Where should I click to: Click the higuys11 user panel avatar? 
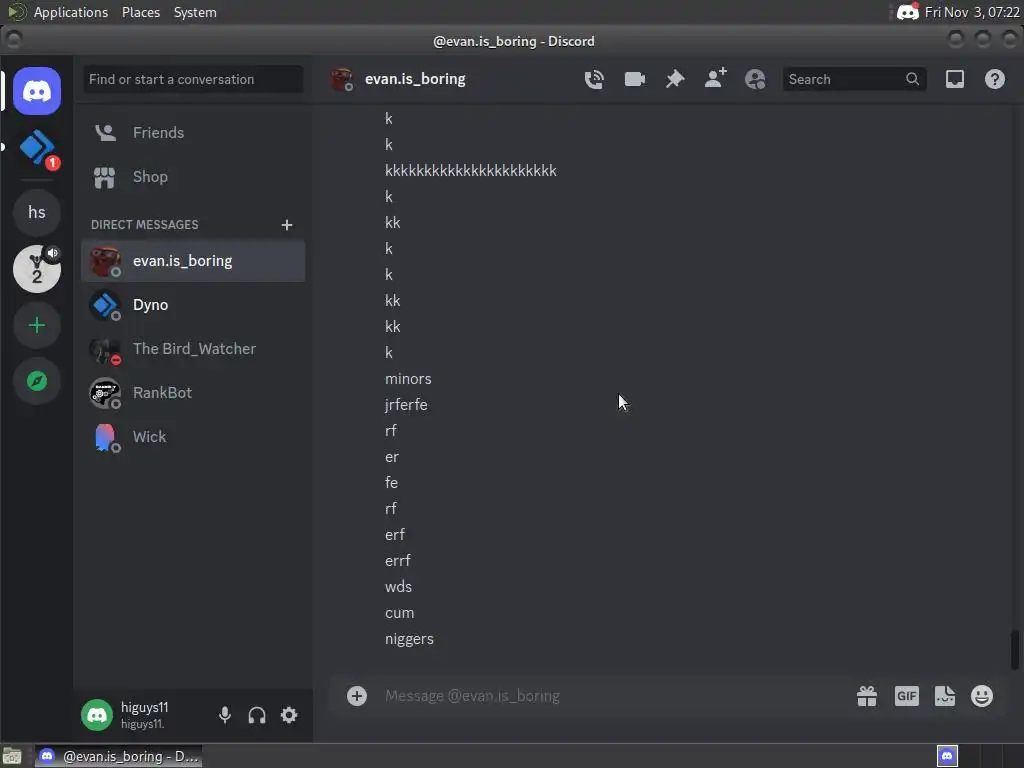tap(97, 715)
